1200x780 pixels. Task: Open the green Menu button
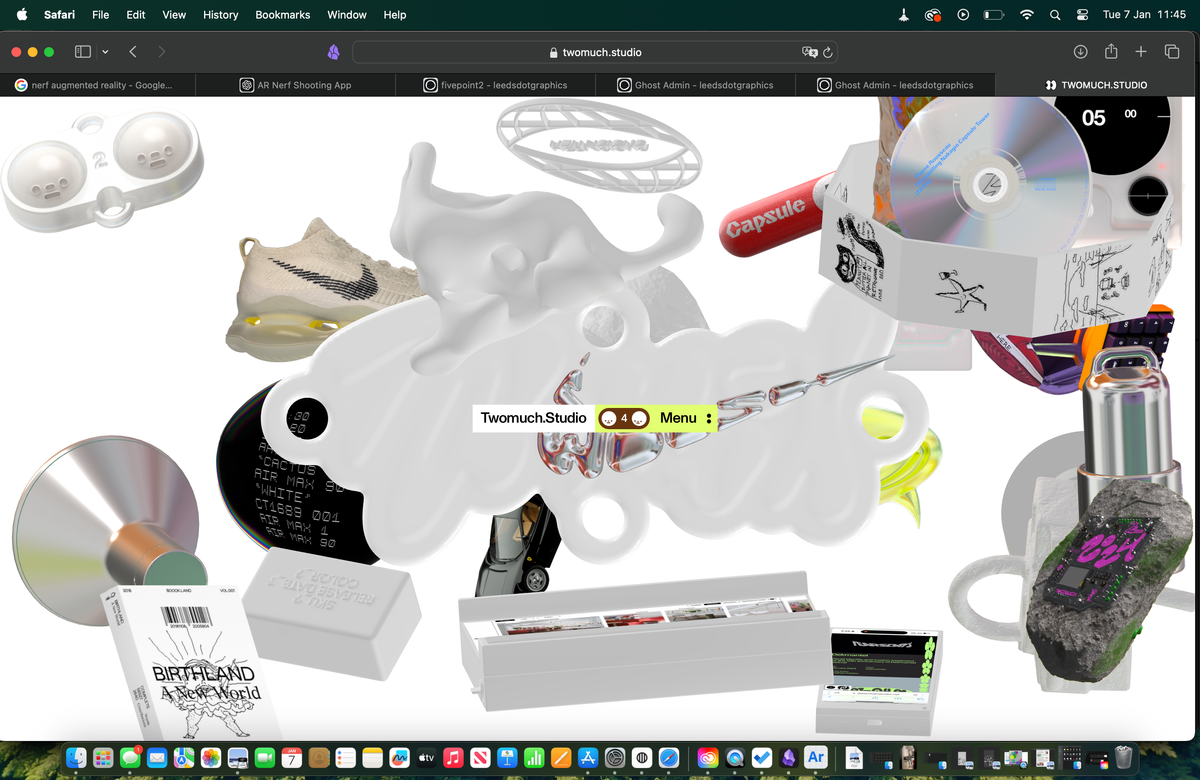tap(678, 418)
